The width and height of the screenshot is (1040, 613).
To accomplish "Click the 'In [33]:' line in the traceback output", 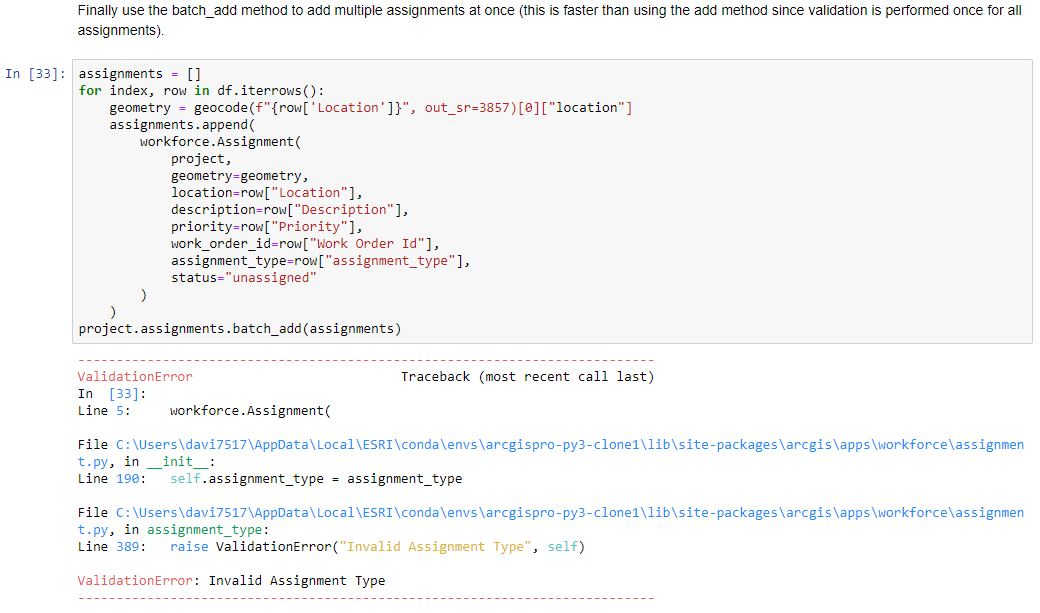I will point(111,394).
